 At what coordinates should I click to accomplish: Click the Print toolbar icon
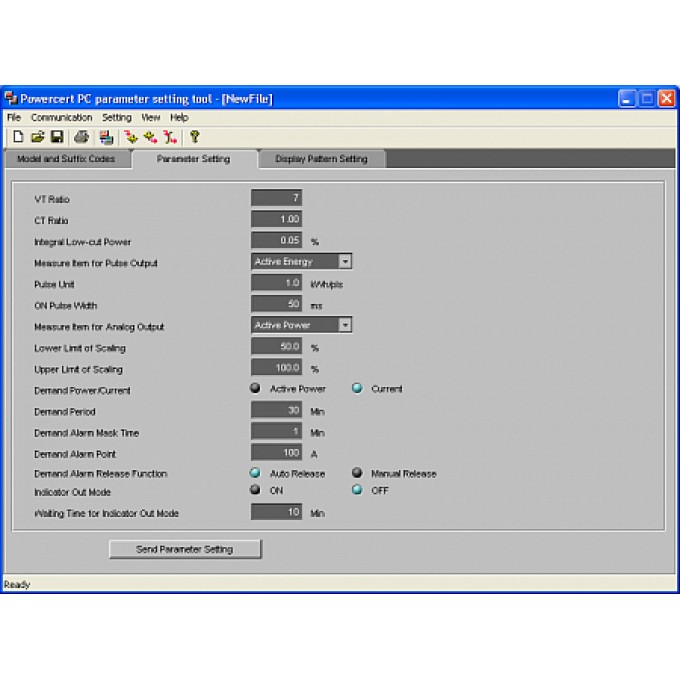pos(82,137)
